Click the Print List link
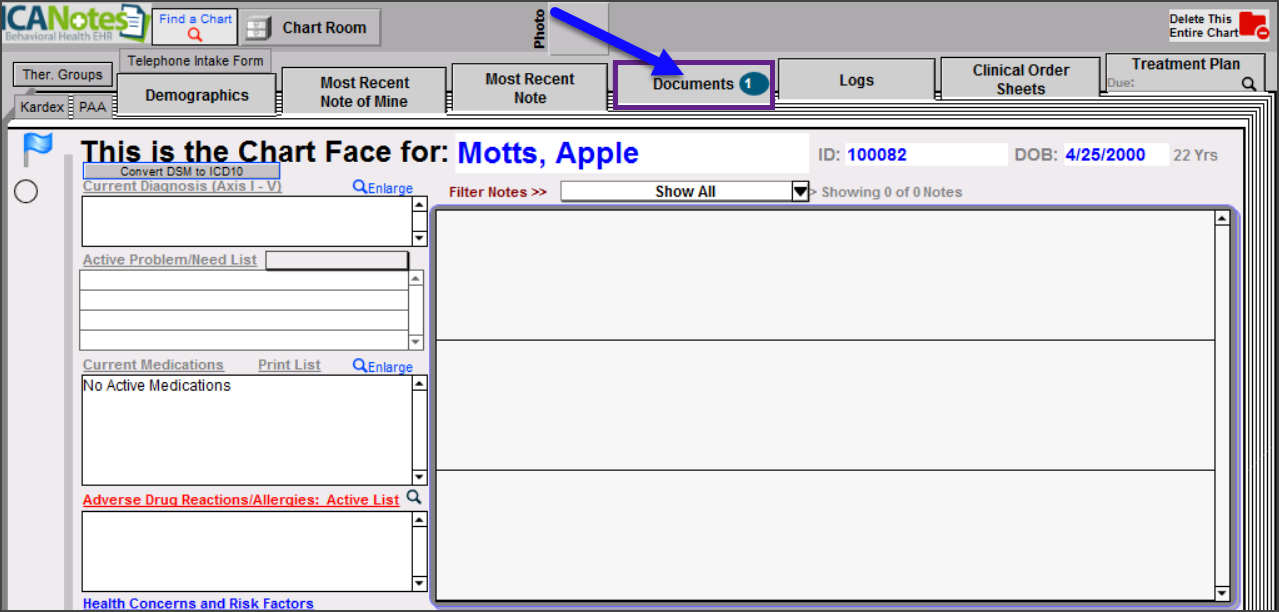The height and width of the screenshot is (612, 1279). coord(289,365)
